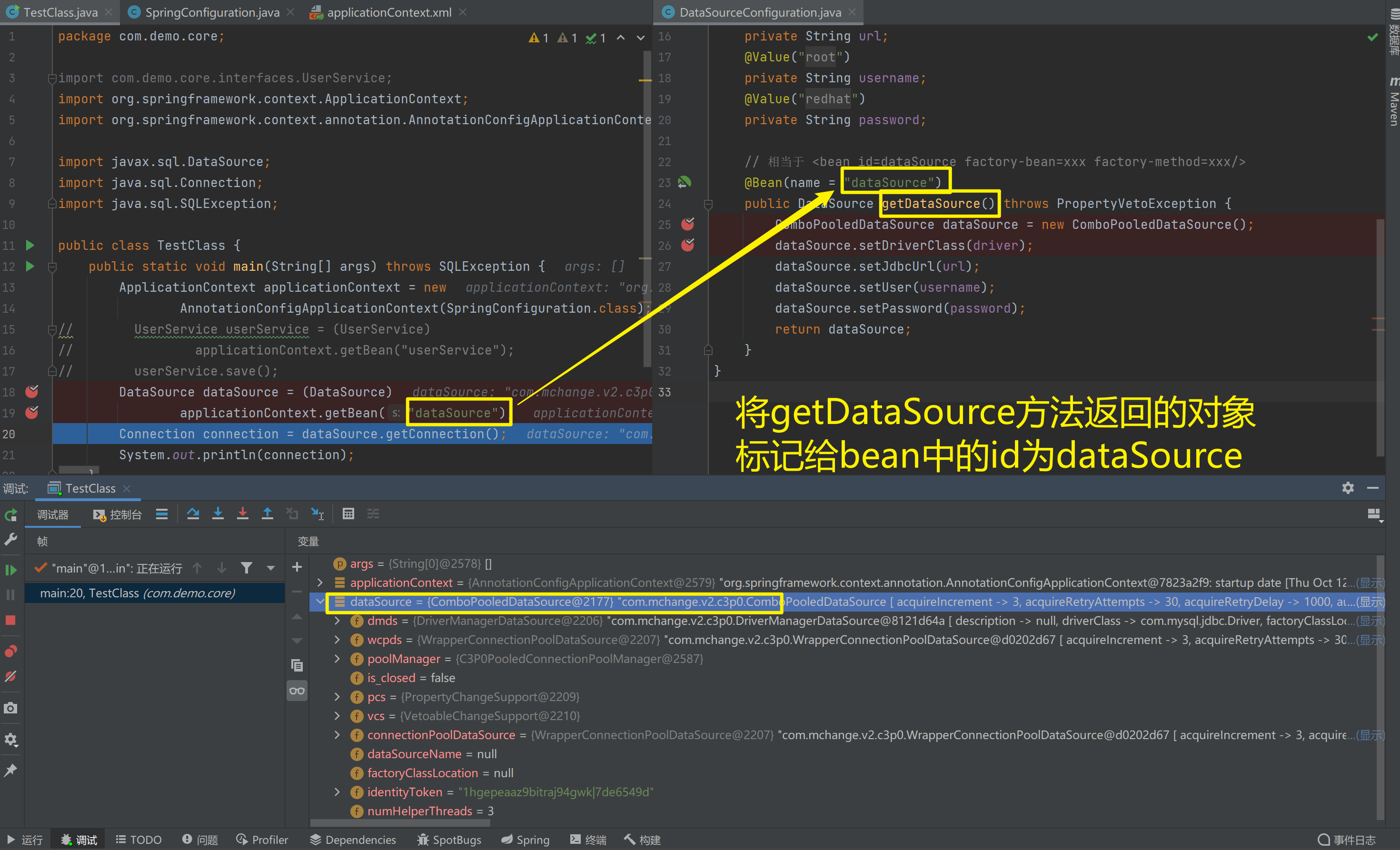Open the SpotBugs tool window button
This screenshot has height=850, width=1400.
click(449, 839)
